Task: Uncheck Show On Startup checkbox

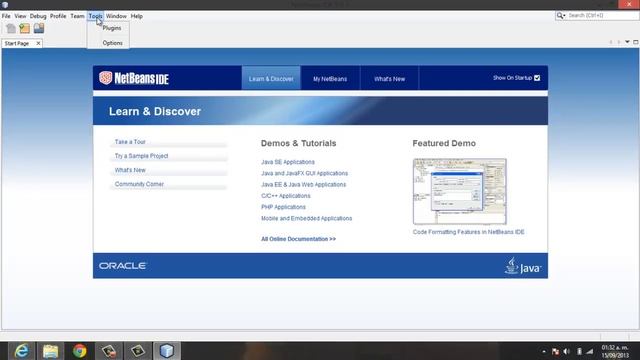Action: (537, 78)
